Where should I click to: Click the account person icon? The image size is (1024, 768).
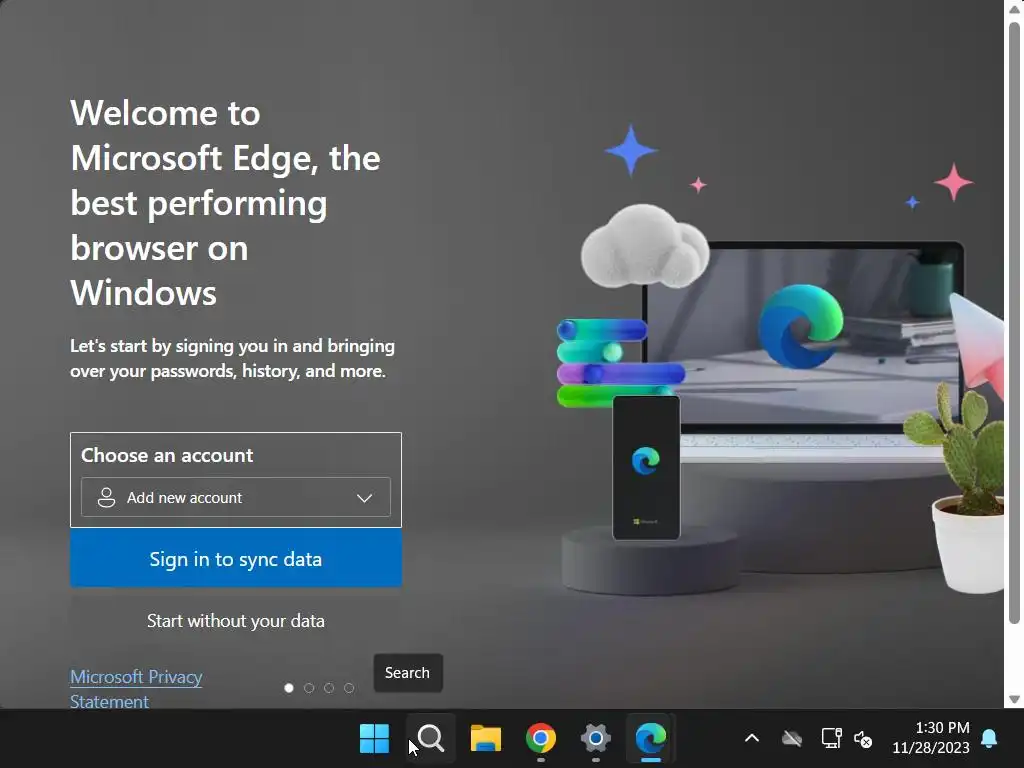106,498
